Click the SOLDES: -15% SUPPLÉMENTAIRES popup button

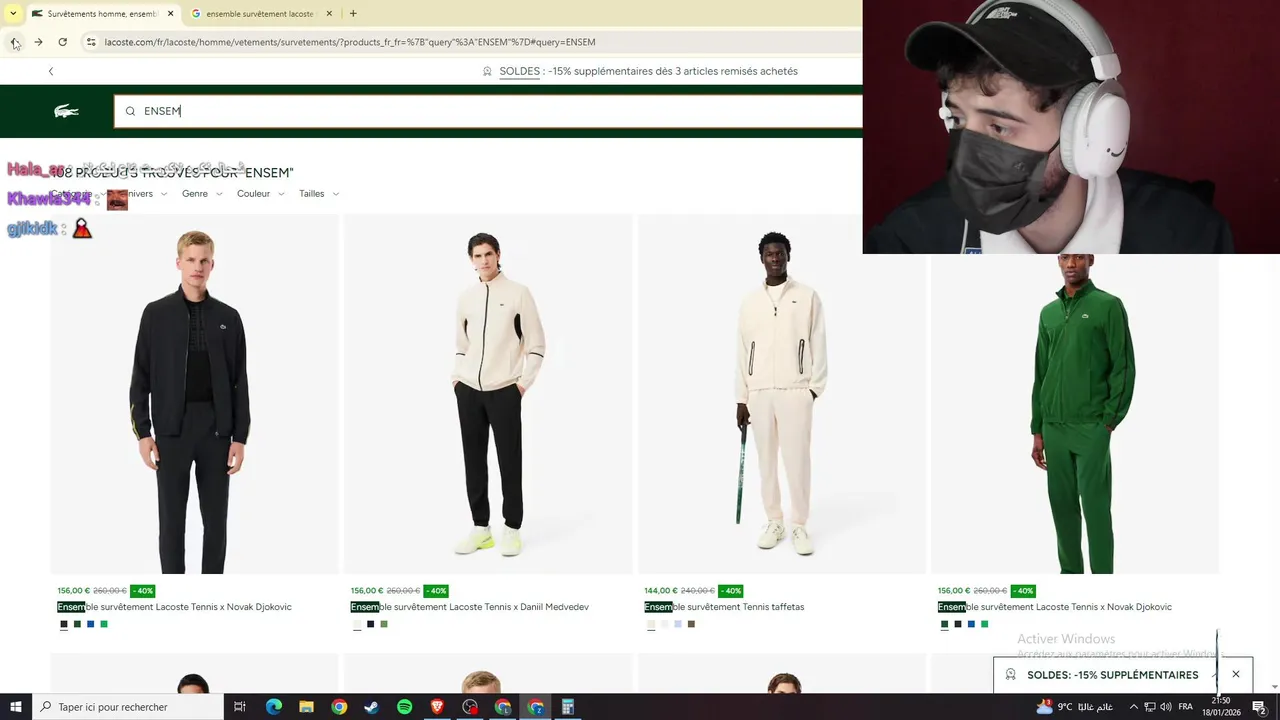click(x=1112, y=675)
